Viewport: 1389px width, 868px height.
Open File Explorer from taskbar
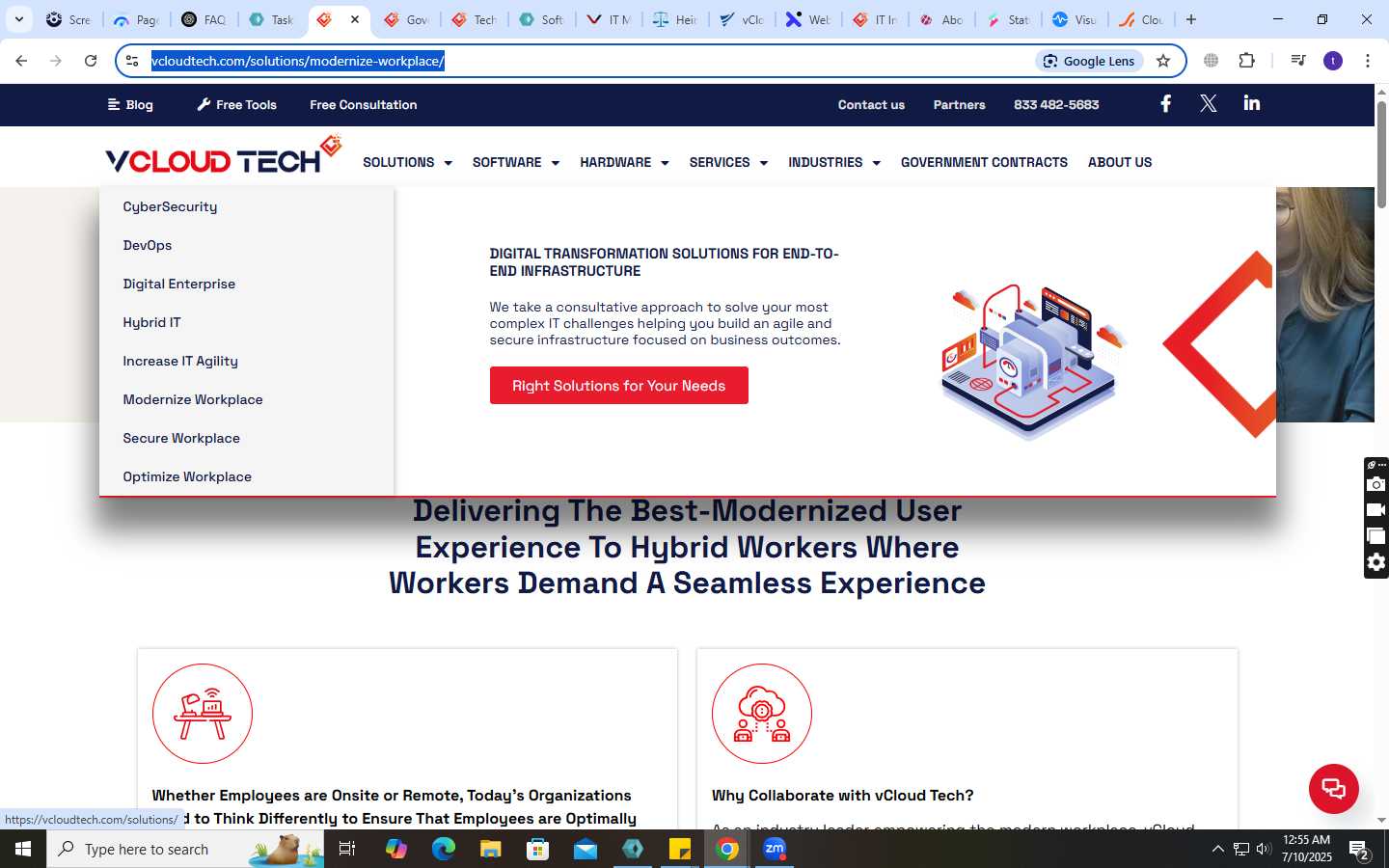490,849
